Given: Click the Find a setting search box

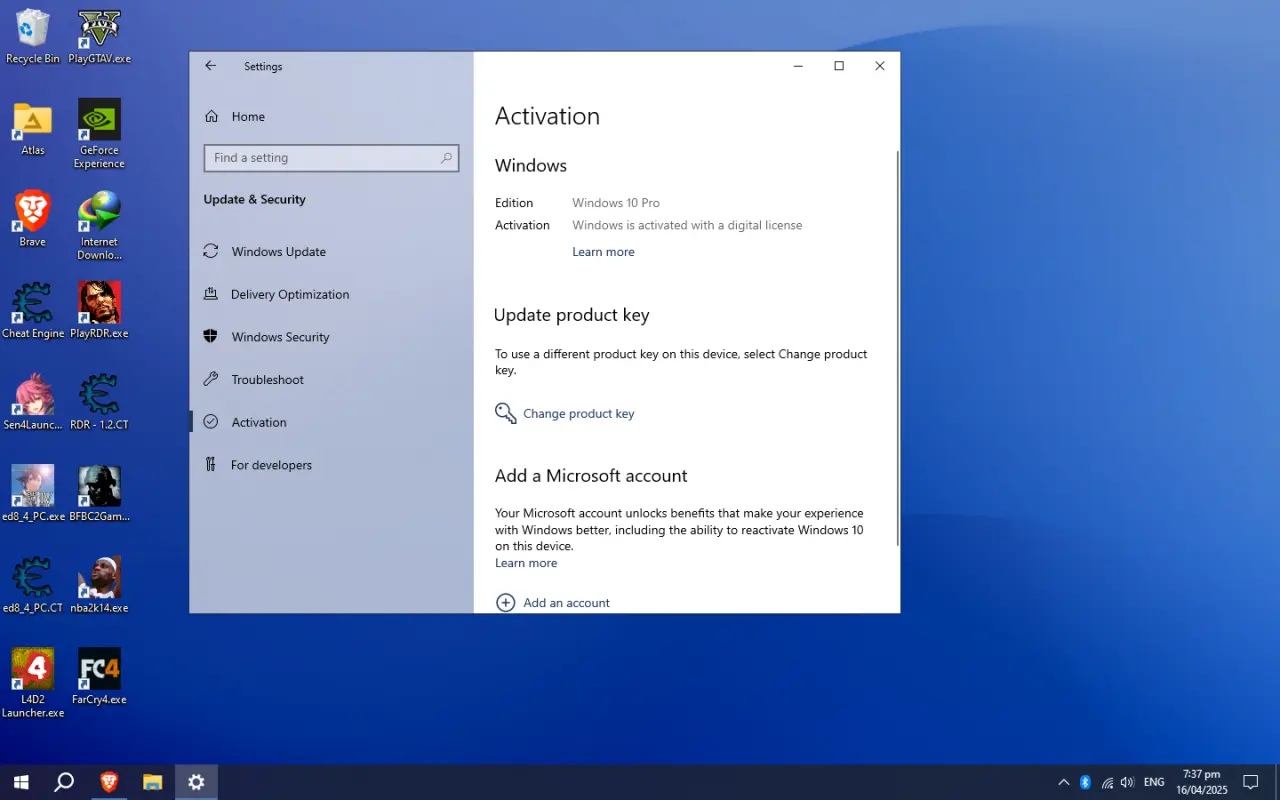Looking at the screenshot, I should [x=331, y=158].
